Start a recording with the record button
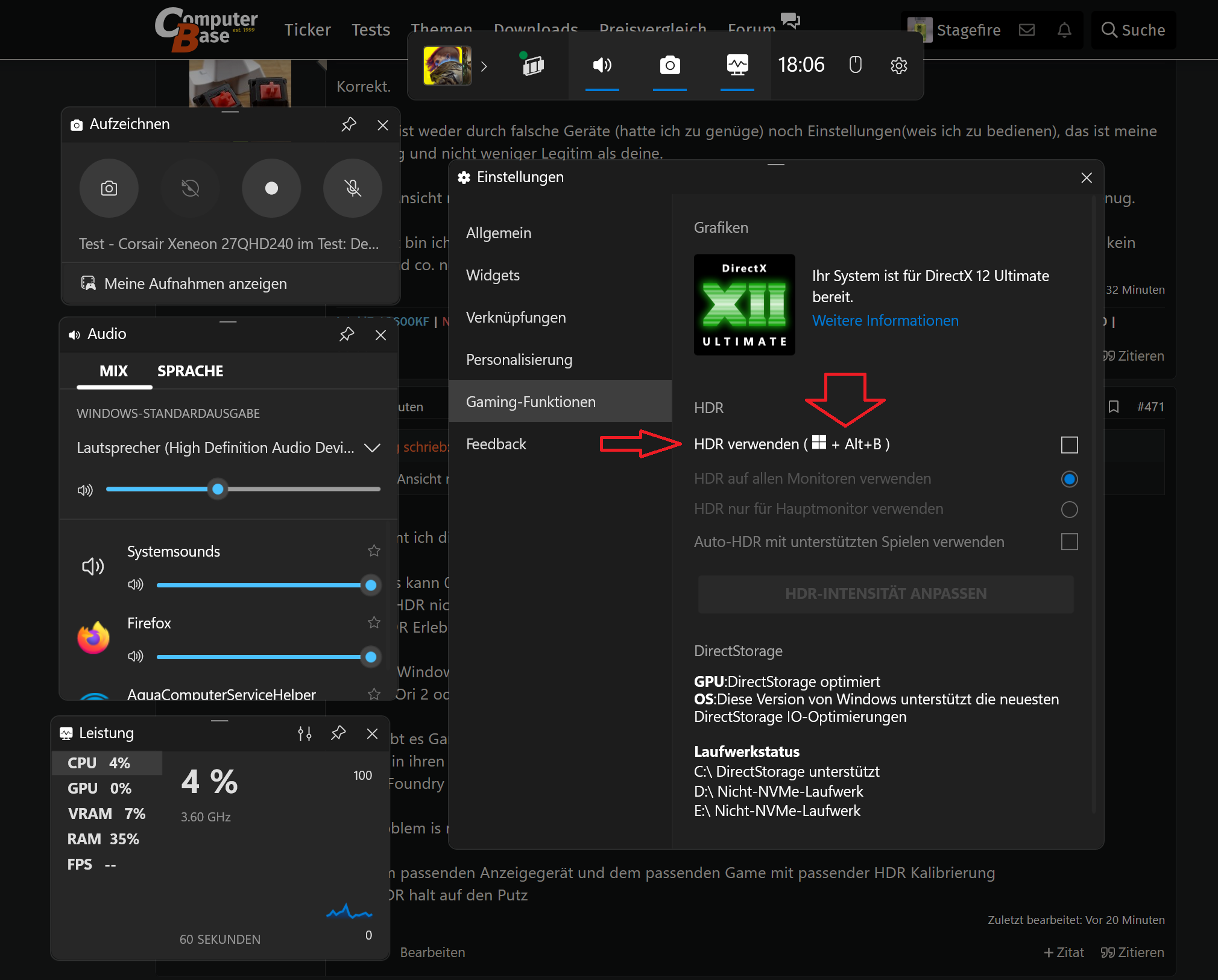 tap(271, 188)
